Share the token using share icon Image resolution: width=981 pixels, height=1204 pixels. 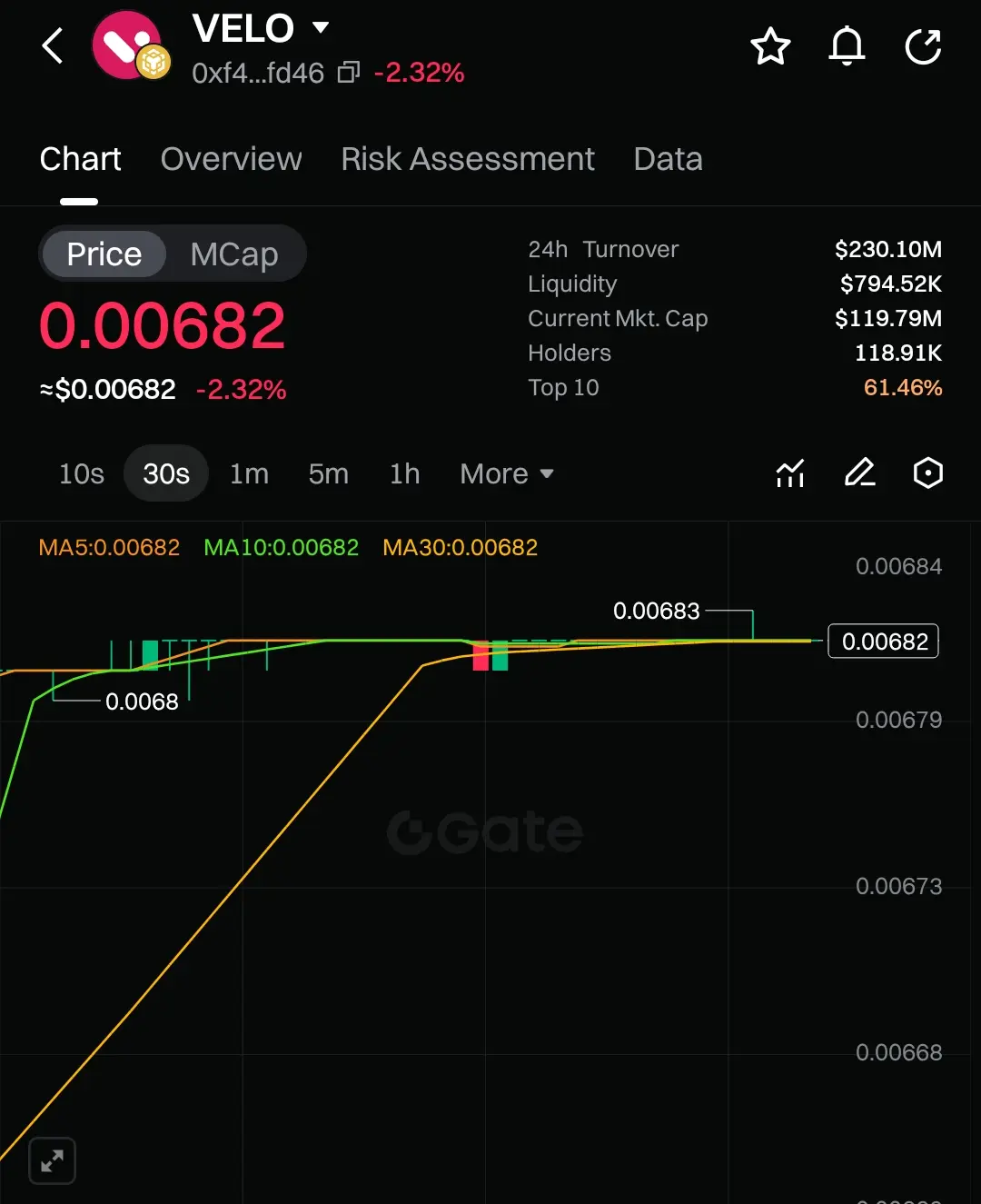coord(923,46)
